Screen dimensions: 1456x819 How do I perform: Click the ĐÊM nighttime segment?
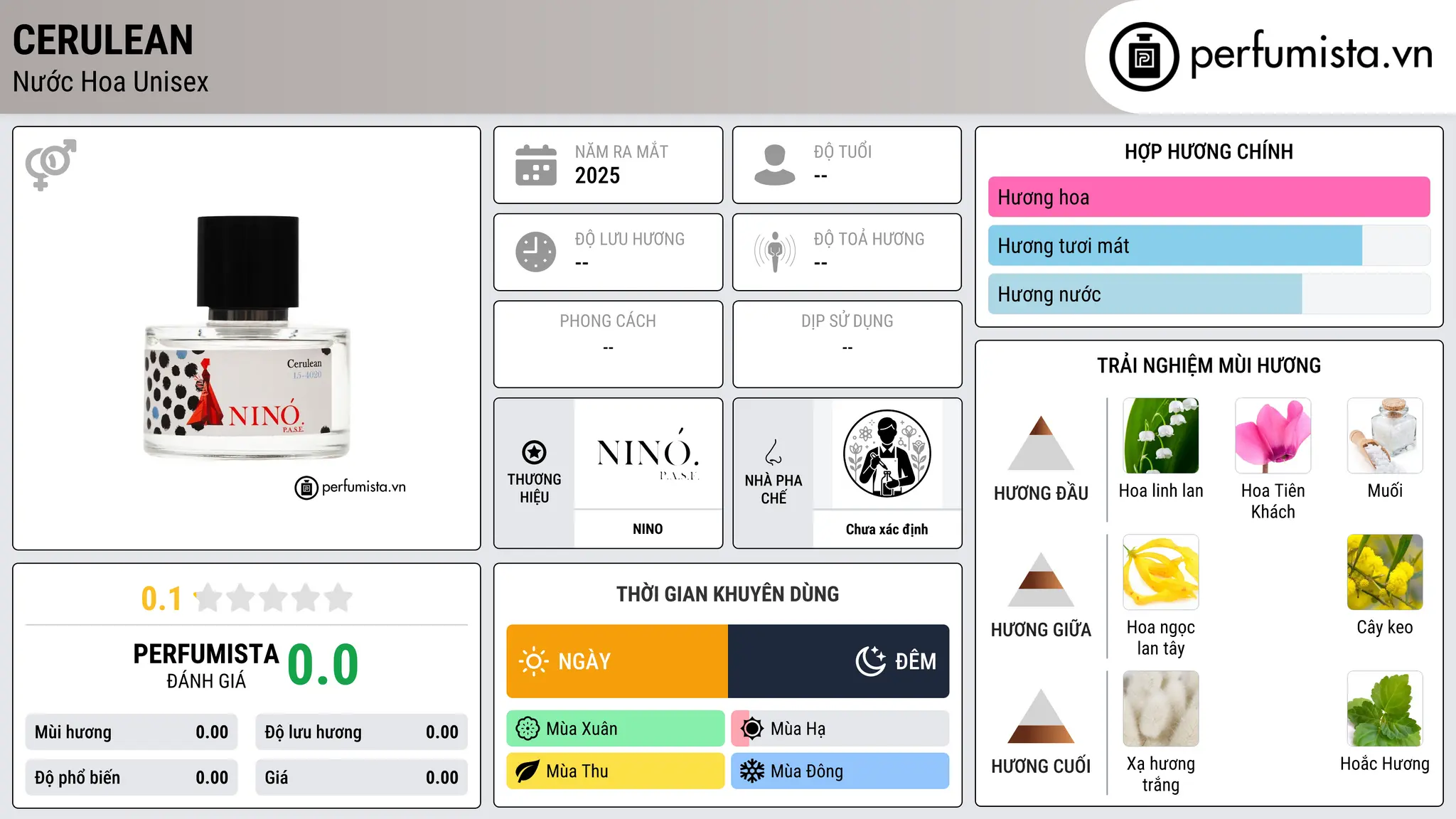(x=838, y=661)
